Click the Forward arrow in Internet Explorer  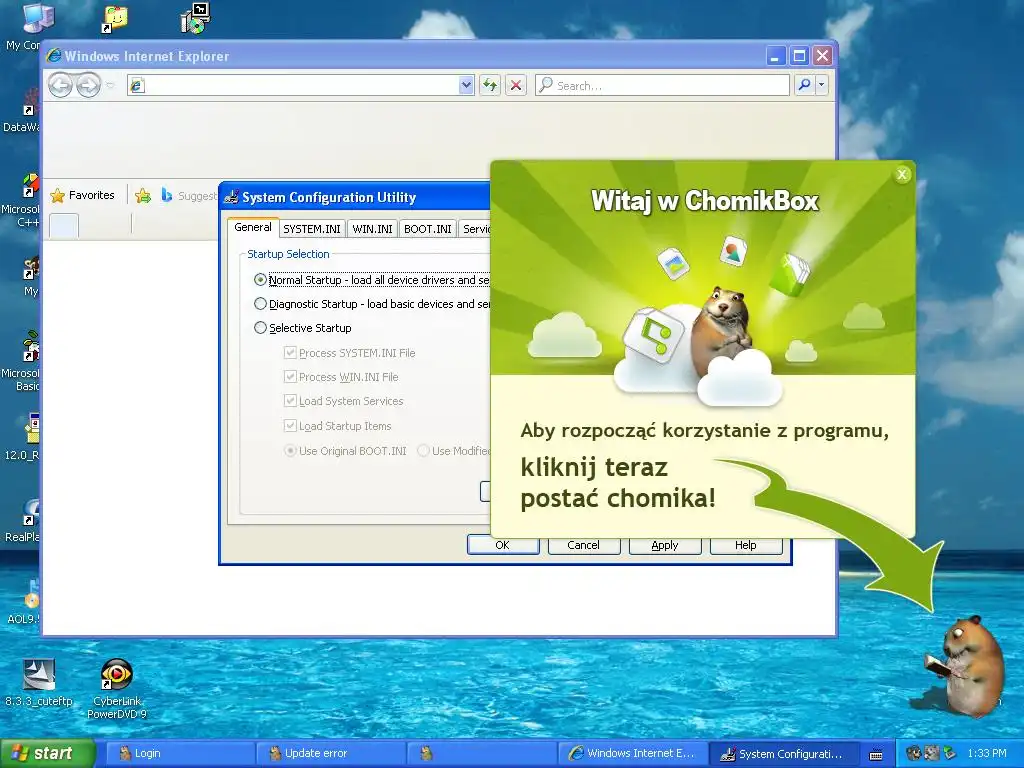click(x=88, y=86)
